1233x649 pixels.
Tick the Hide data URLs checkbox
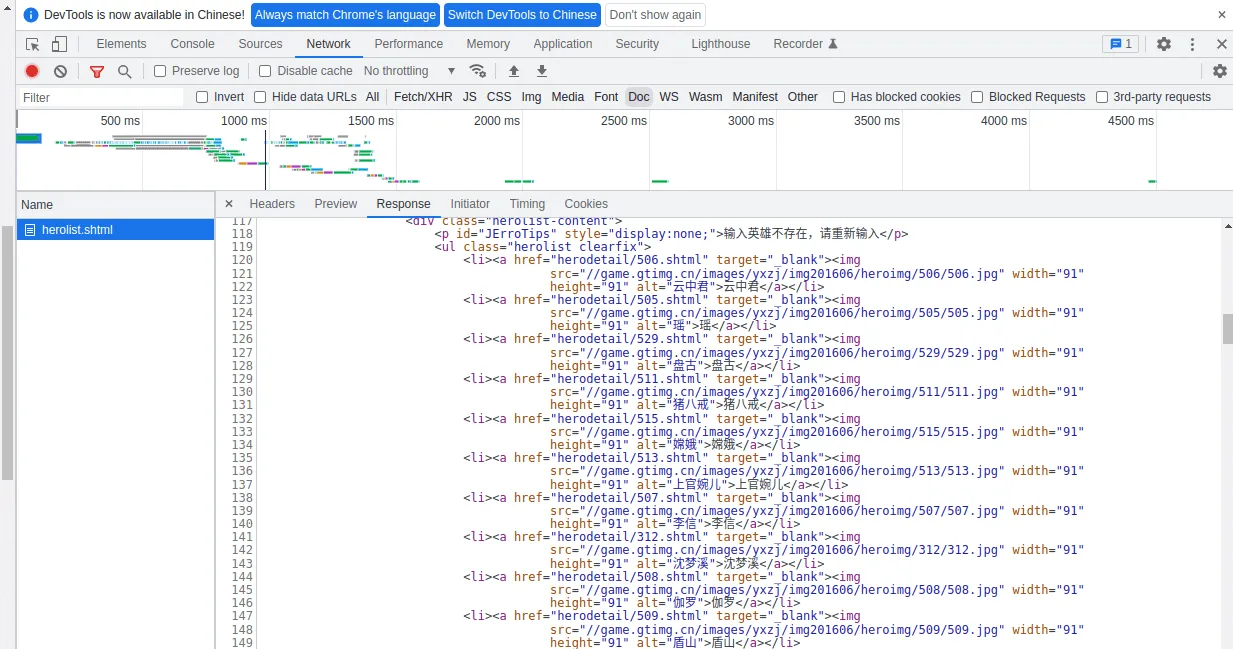[260, 97]
